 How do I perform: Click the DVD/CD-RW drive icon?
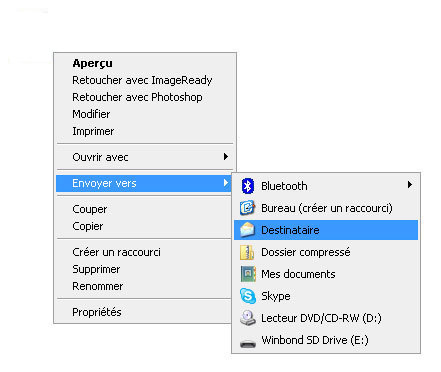[248, 318]
